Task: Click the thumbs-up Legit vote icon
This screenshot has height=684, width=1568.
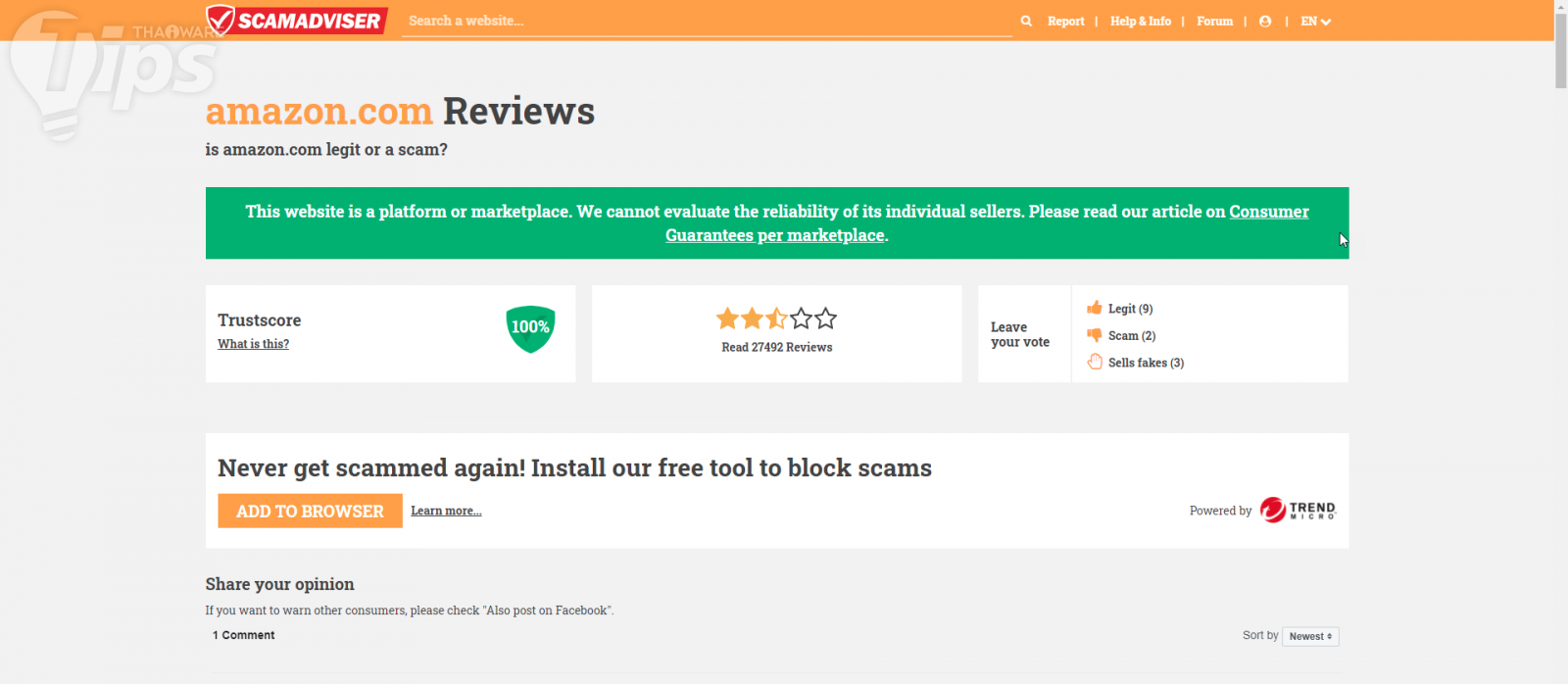Action: coord(1095,308)
